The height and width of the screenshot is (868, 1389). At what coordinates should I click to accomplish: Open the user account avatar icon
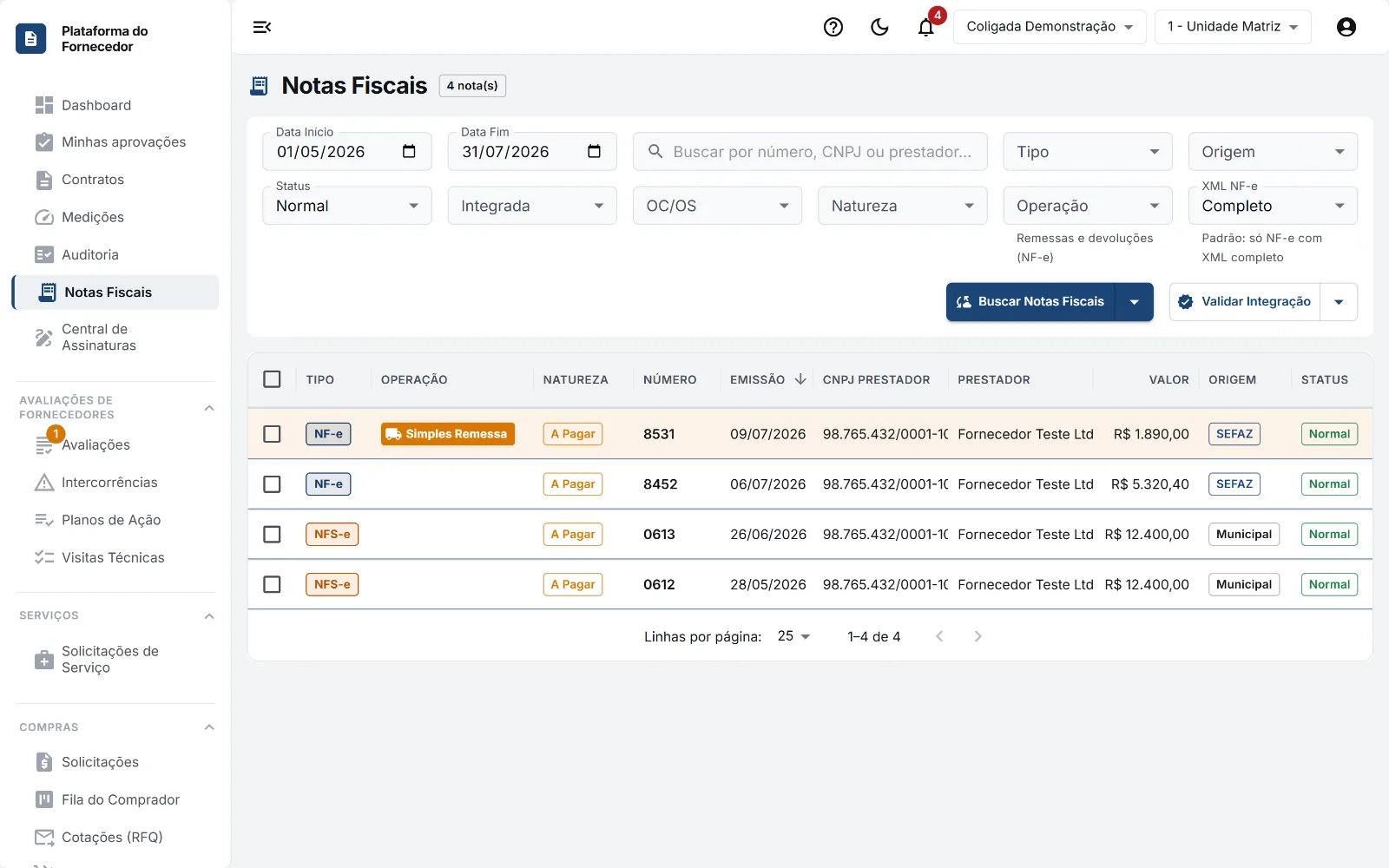pos(1346,27)
